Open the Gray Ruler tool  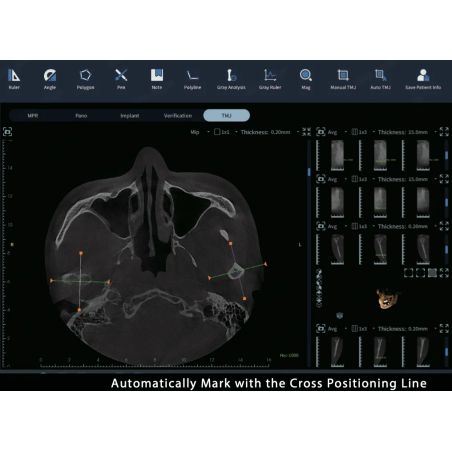point(270,79)
